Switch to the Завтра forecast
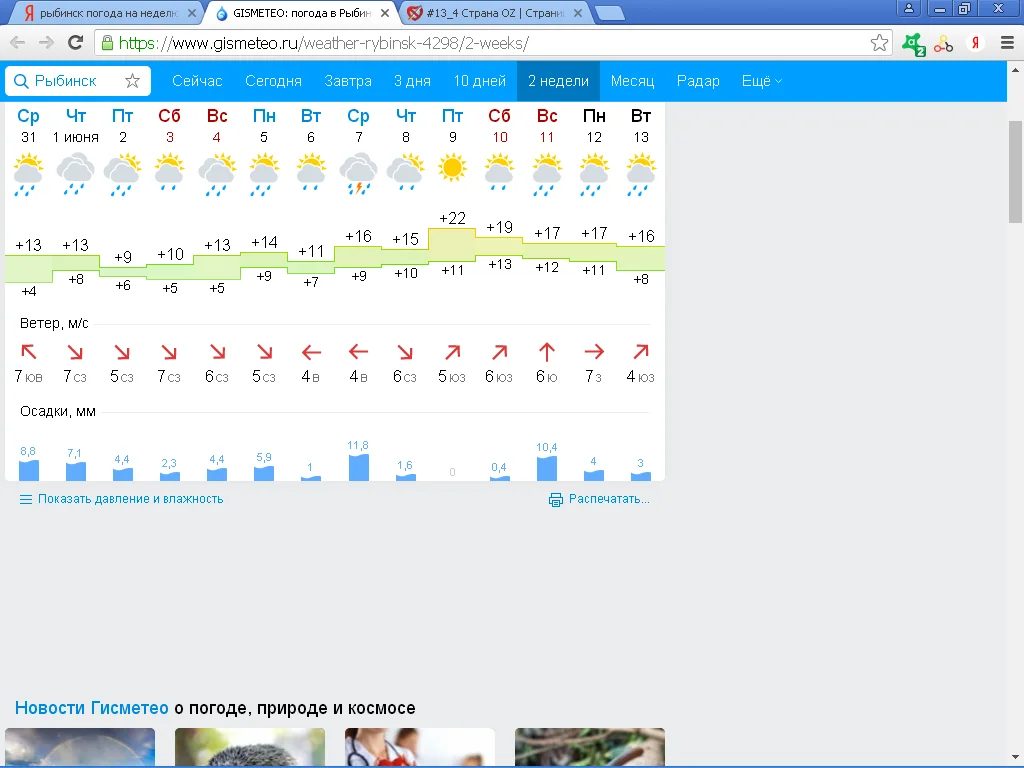Screen dimensions: 1024x768 pyautogui.click(x=348, y=81)
